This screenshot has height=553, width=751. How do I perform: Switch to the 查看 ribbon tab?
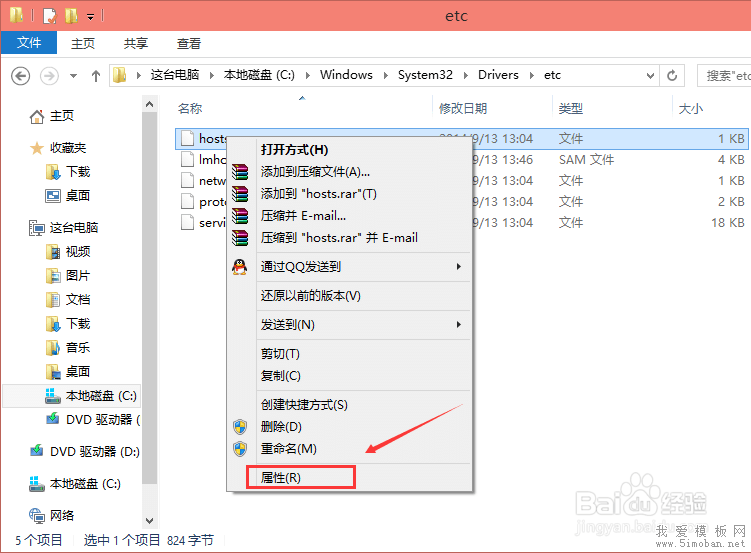click(188, 44)
